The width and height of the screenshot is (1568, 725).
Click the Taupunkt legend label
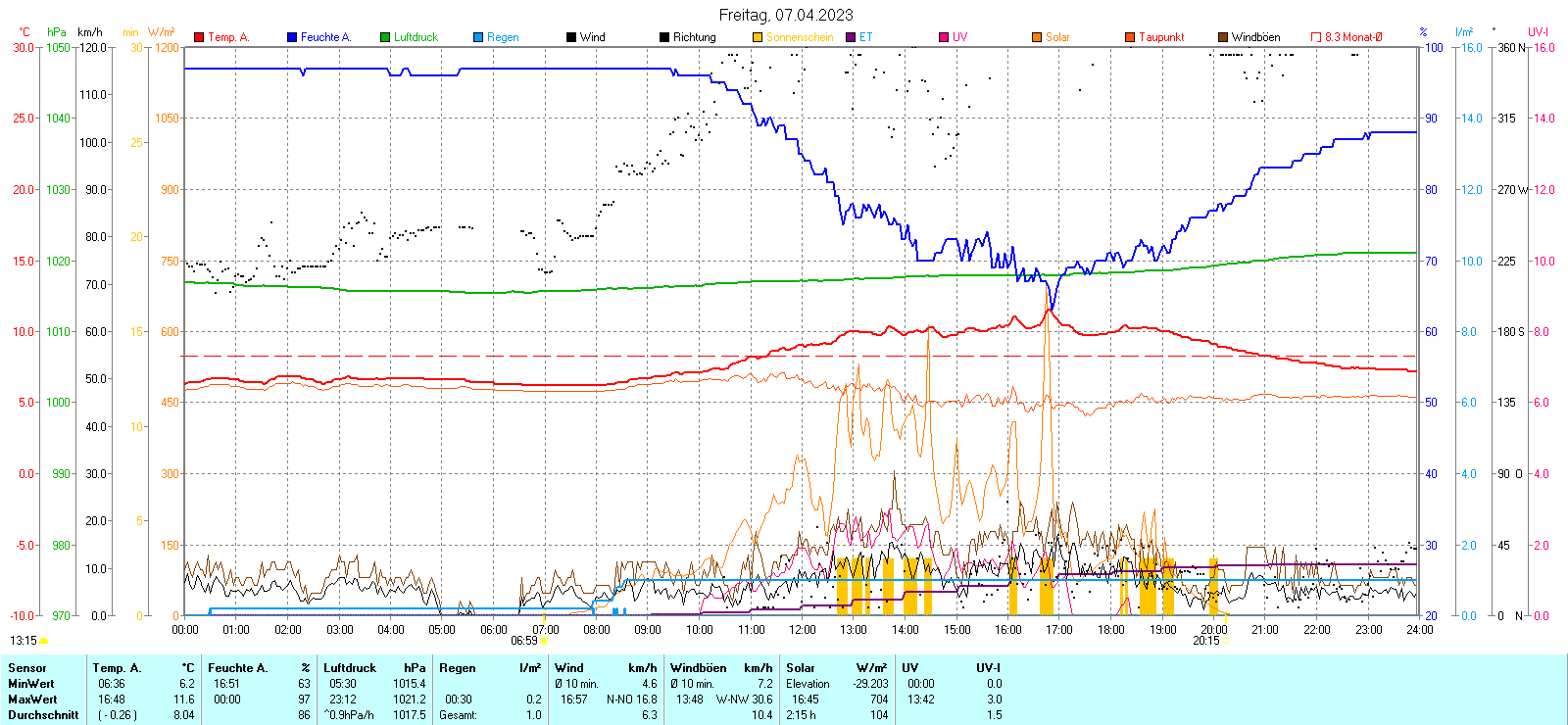pos(1161,37)
